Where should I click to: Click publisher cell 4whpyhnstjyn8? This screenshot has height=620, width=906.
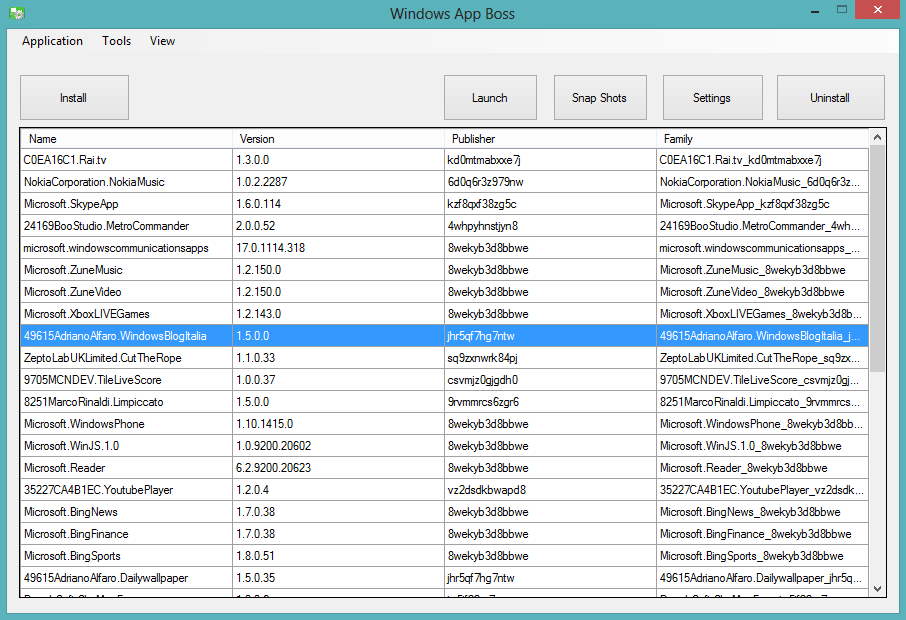coord(550,226)
